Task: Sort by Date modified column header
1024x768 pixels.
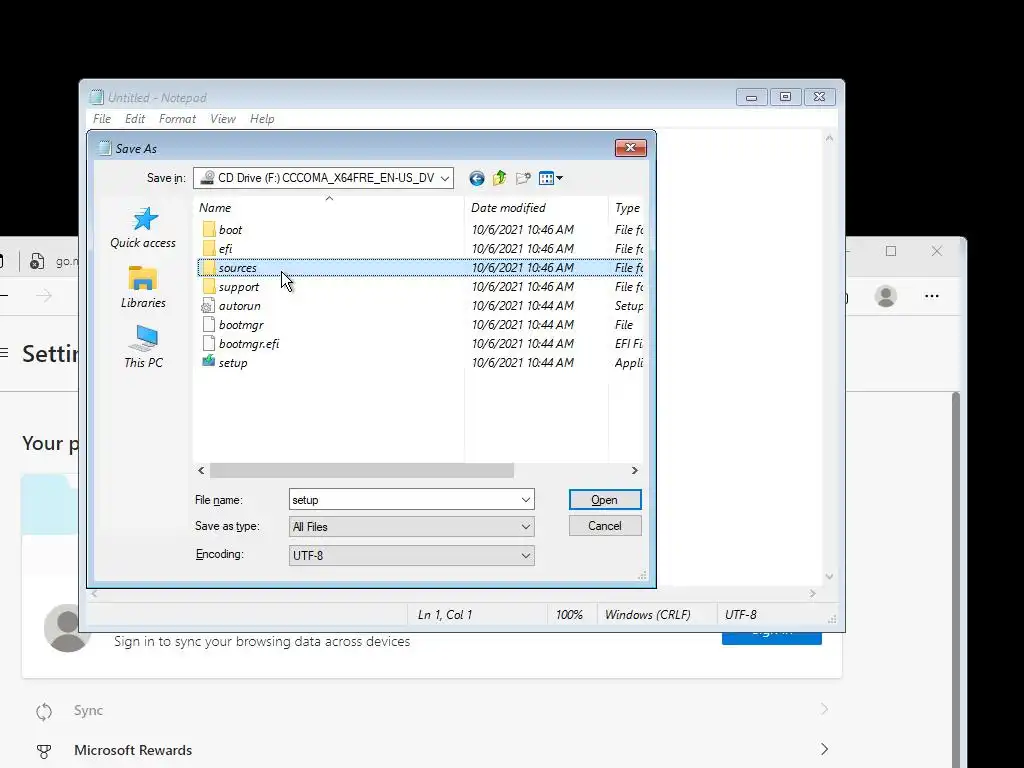Action: [x=536, y=208]
